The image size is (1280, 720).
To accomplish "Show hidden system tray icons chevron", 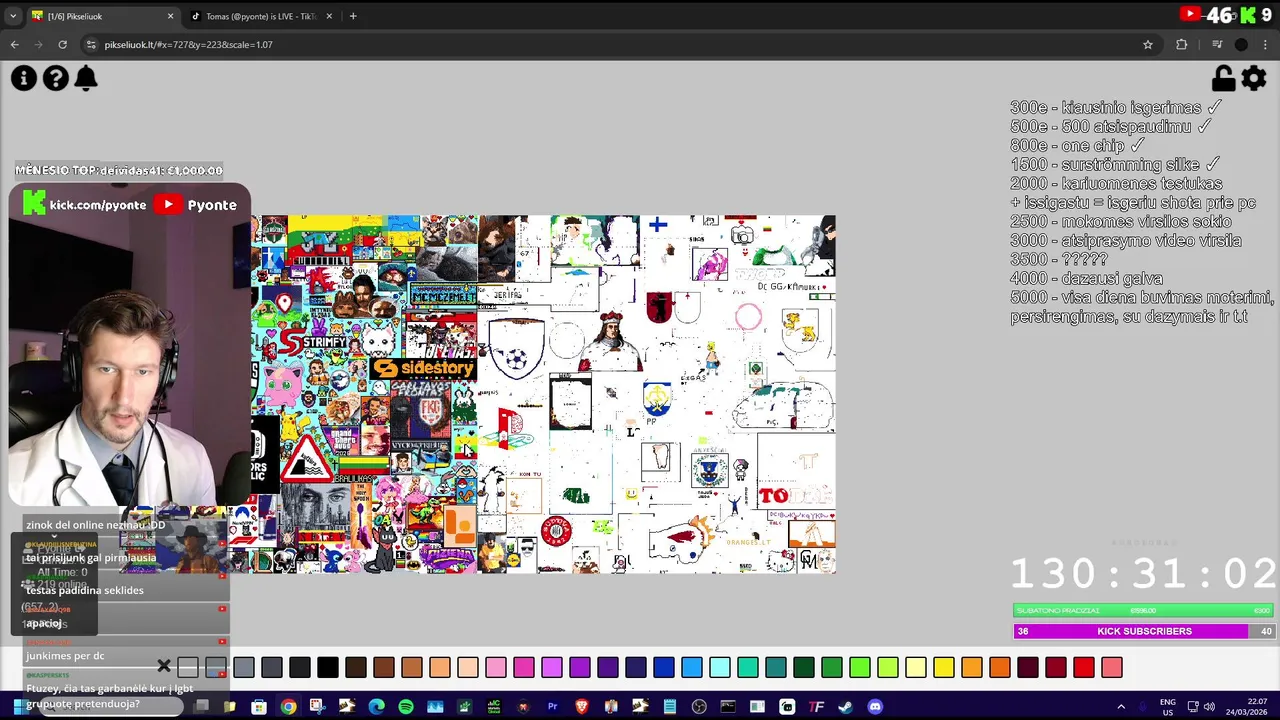I will pos(1120,707).
